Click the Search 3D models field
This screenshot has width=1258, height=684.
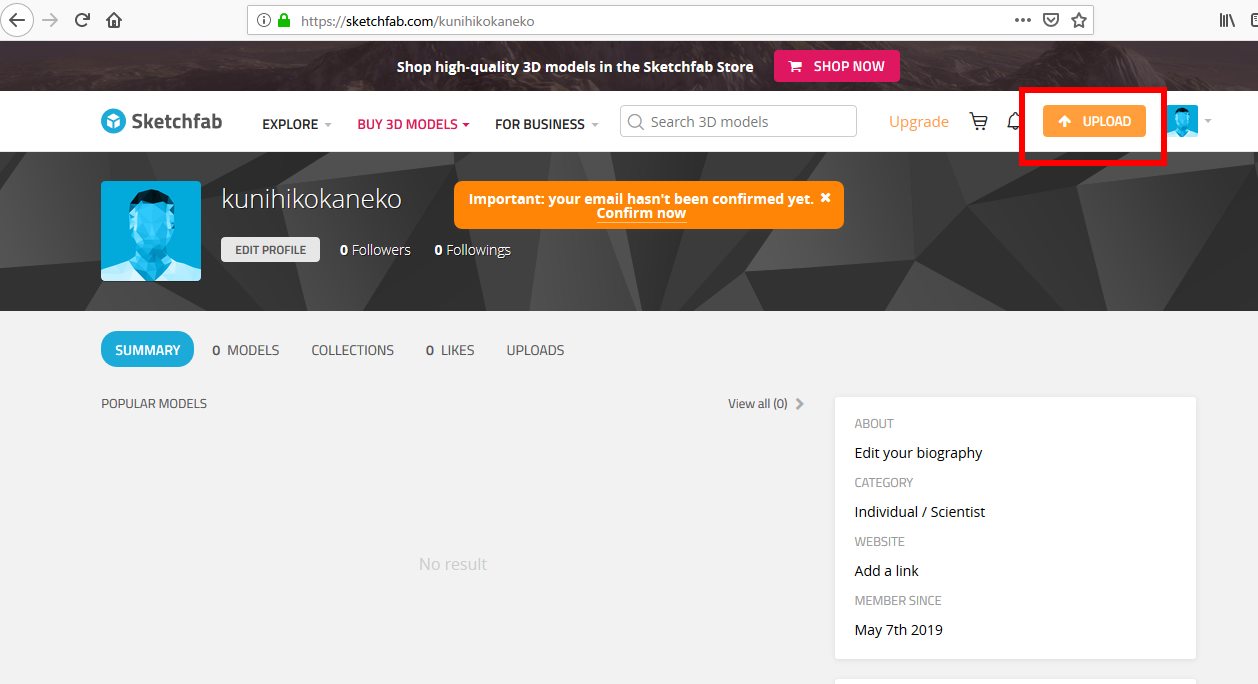pos(738,121)
